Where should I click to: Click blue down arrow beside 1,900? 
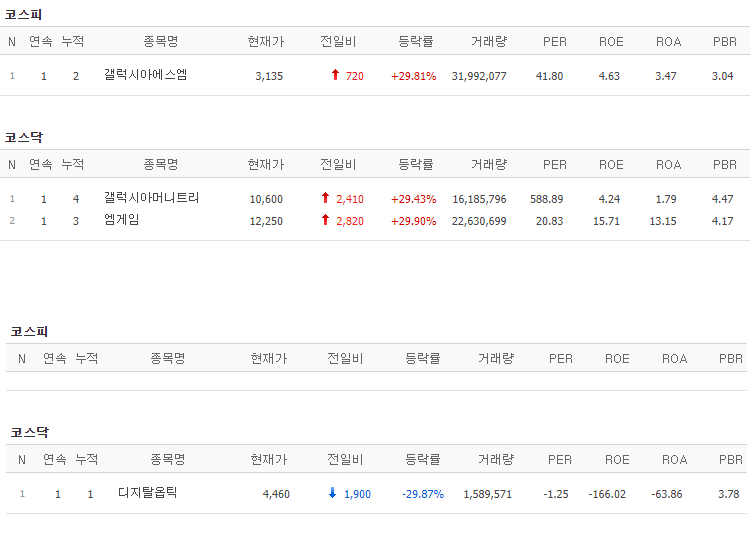[332, 493]
